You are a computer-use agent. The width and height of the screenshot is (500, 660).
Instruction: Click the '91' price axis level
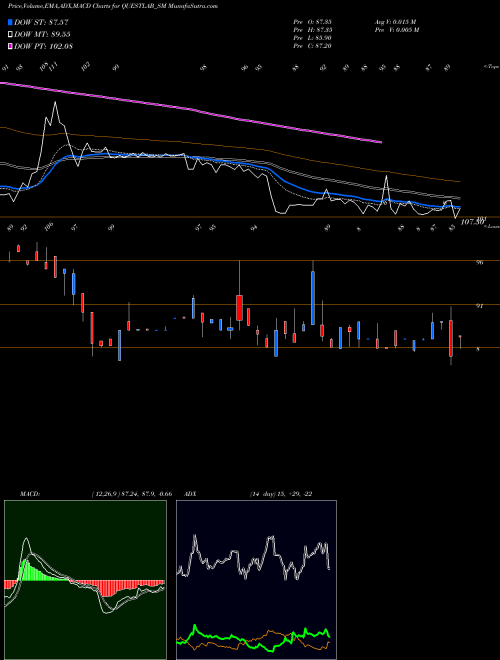click(479, 306)
